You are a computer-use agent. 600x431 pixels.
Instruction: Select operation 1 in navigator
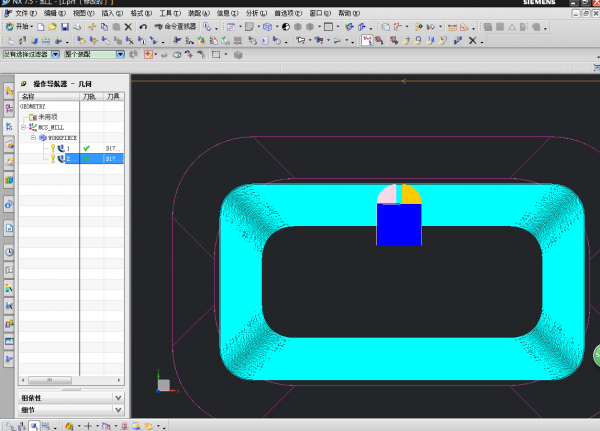(x=68, y=148)
